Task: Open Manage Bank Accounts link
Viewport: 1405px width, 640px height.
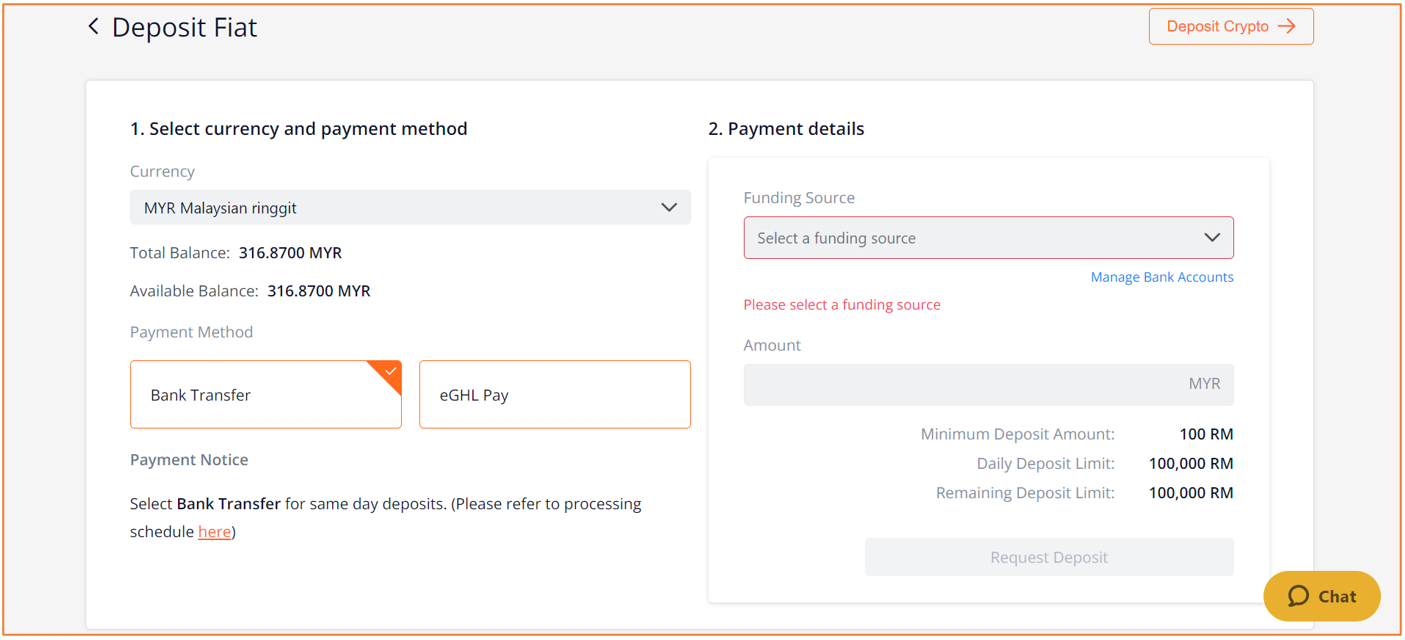Action: [x=1162, y=277]
